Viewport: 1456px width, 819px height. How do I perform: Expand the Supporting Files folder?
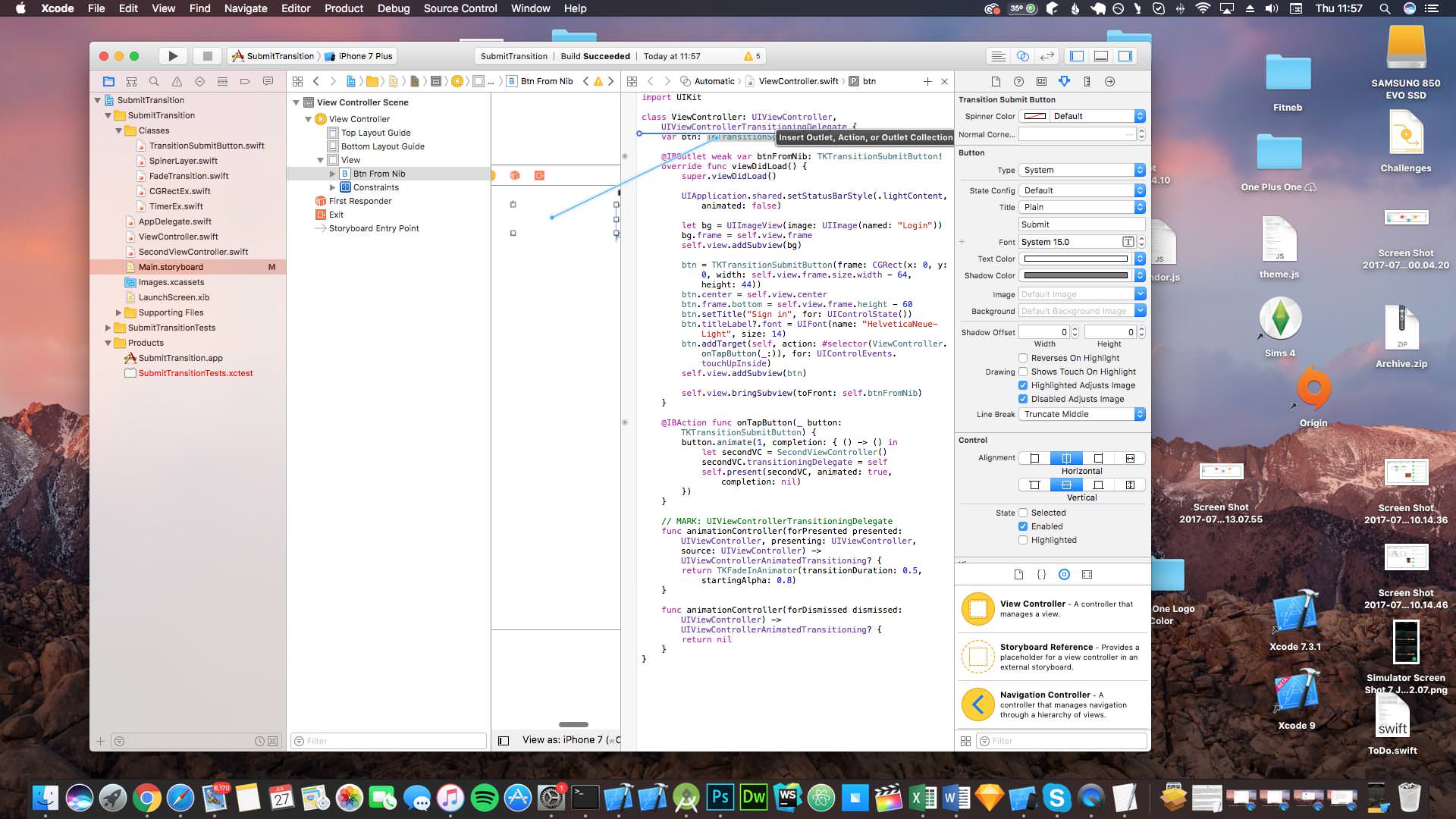(118, 312)
